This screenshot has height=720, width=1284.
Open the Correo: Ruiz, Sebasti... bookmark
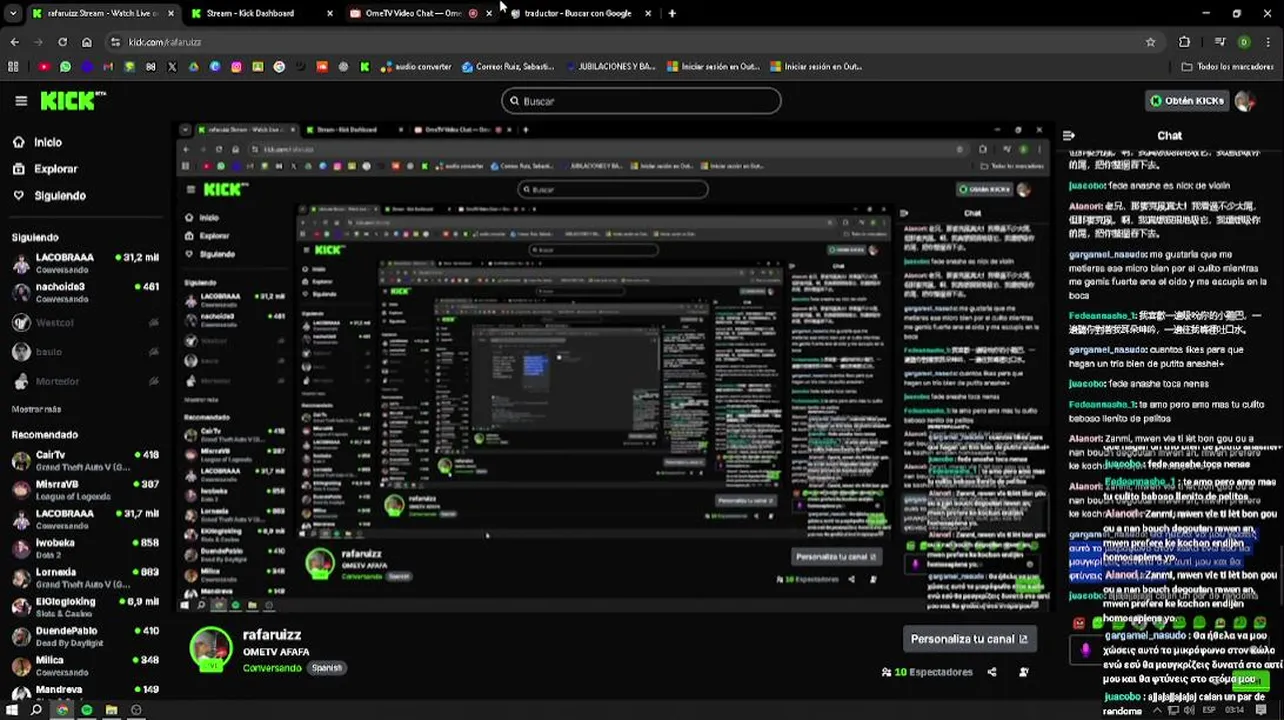pyautogui.click(x=508, y=67)
